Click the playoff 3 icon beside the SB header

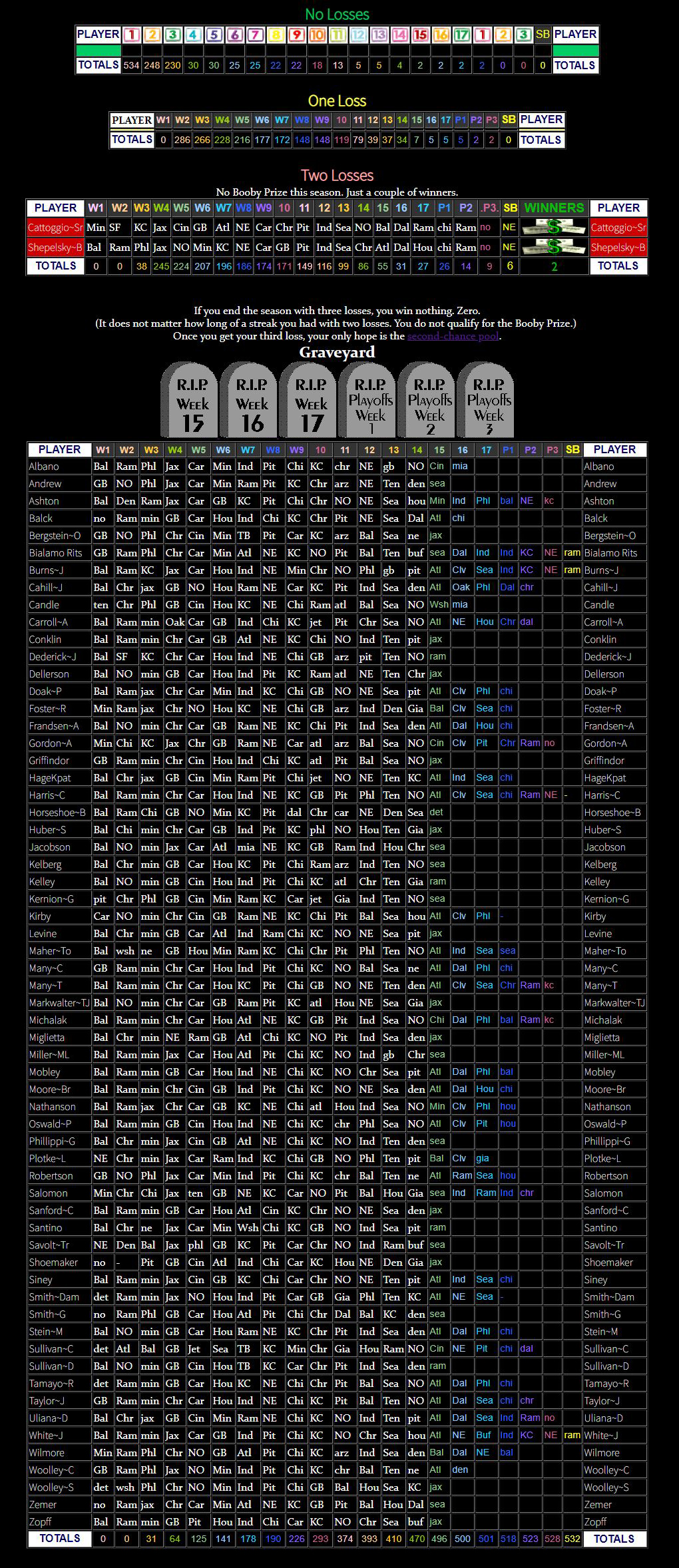pyautogui.click(x=523, y=35)
